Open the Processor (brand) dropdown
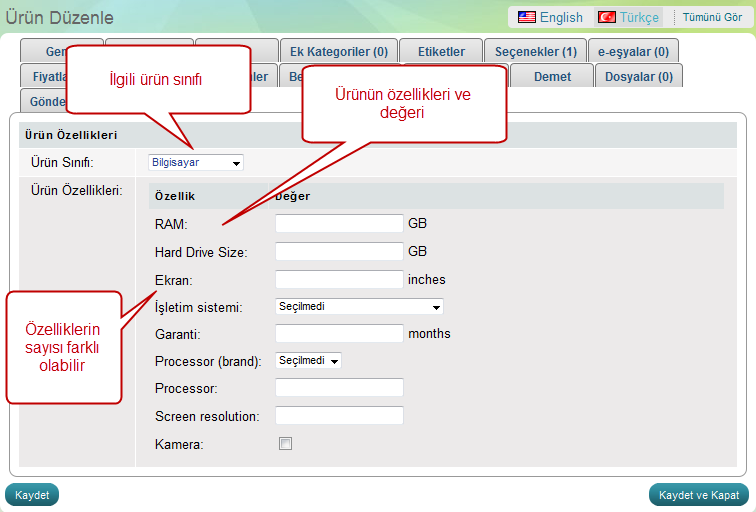 coord(308,360)
